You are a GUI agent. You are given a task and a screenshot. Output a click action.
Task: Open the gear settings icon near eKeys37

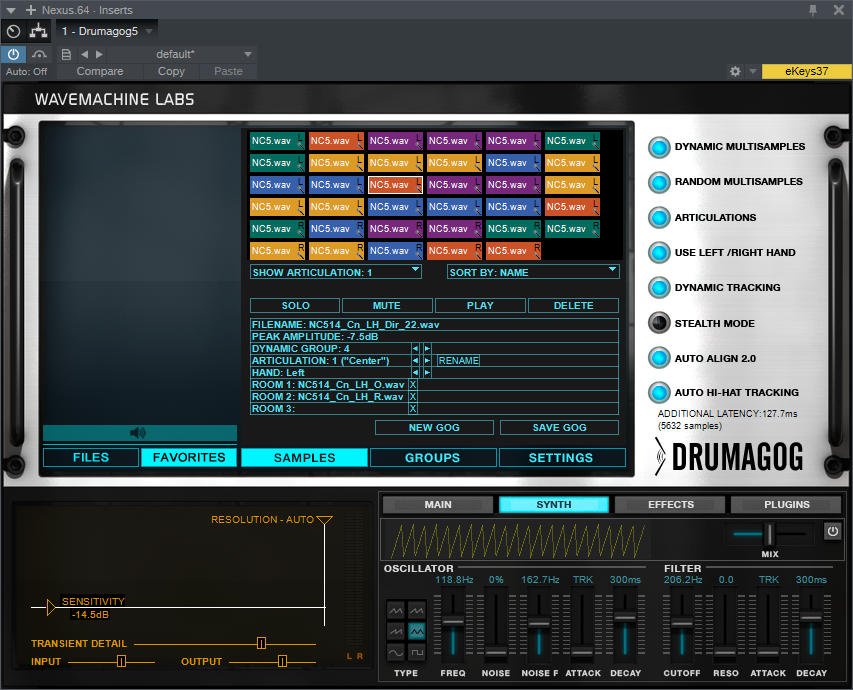pos(735,72)
